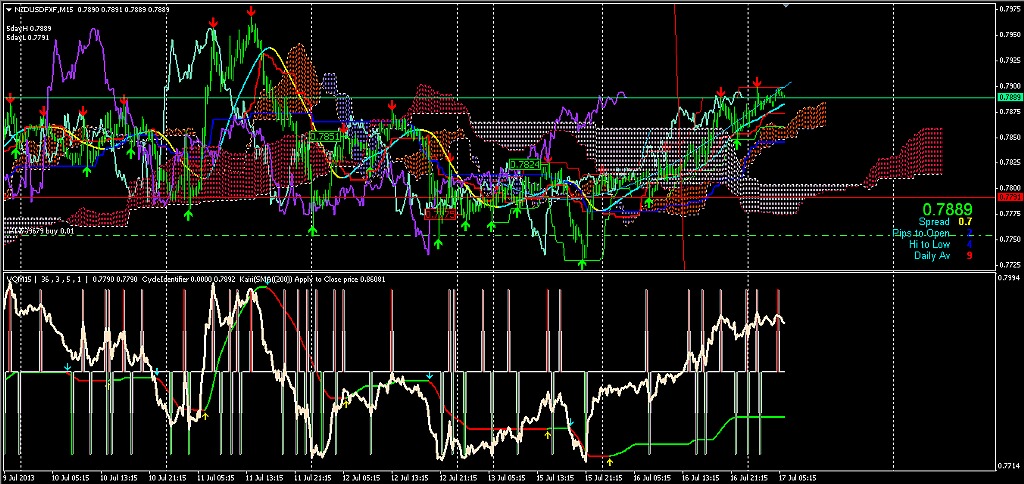The width and height of the screenshot is (1024, 484).
Task: Click the 9 Jul 2013 date on time axis
Action: (x=20, y=478)
